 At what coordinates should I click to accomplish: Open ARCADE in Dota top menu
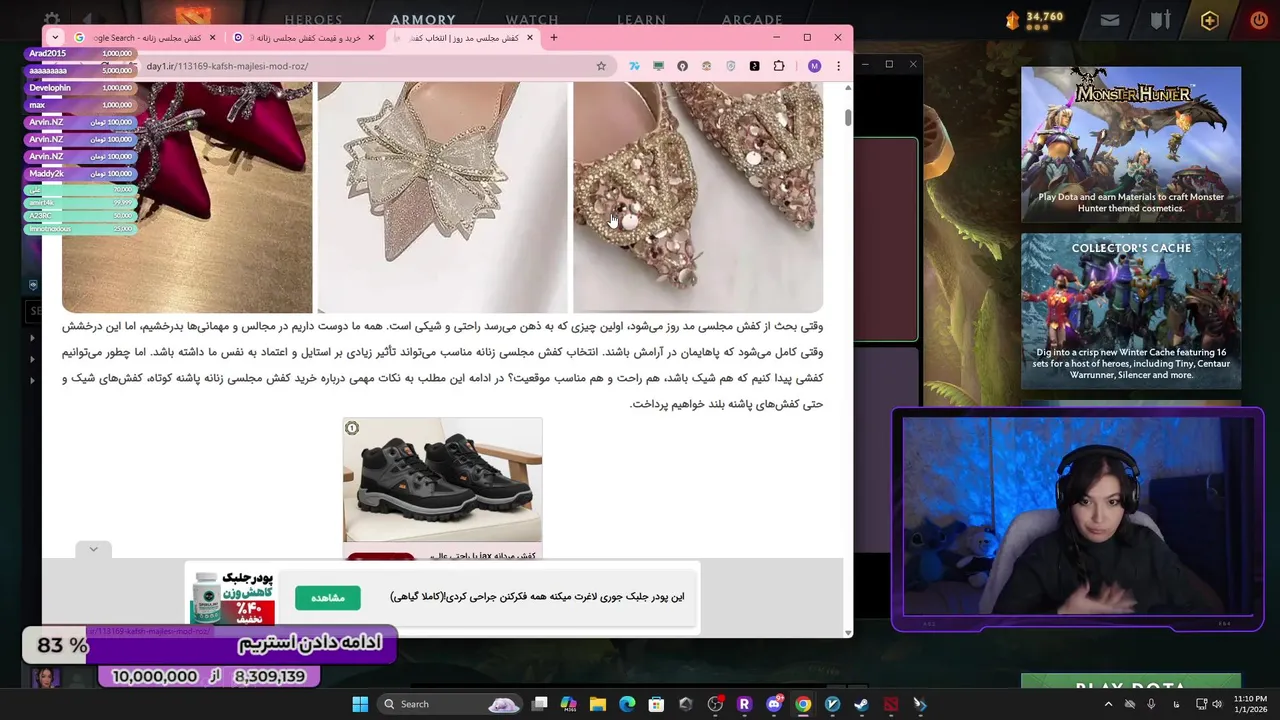click(x=752, y=19)
